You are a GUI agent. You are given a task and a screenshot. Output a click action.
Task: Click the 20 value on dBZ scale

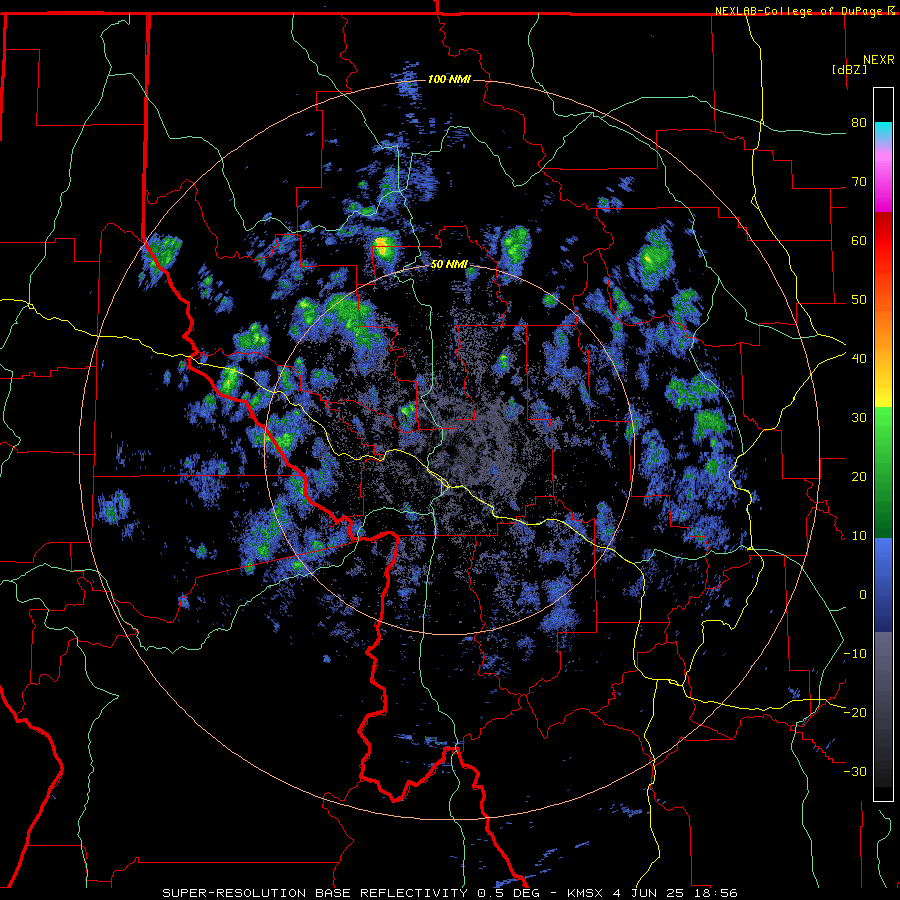(x=859, y=476)
